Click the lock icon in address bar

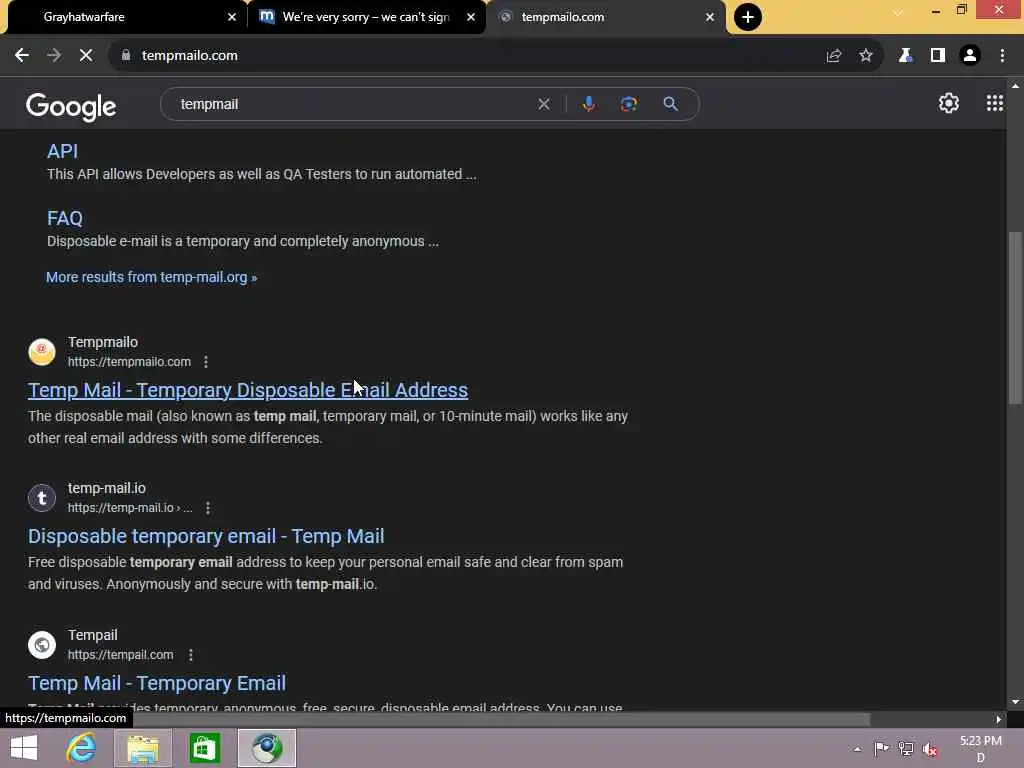point(126,56)
